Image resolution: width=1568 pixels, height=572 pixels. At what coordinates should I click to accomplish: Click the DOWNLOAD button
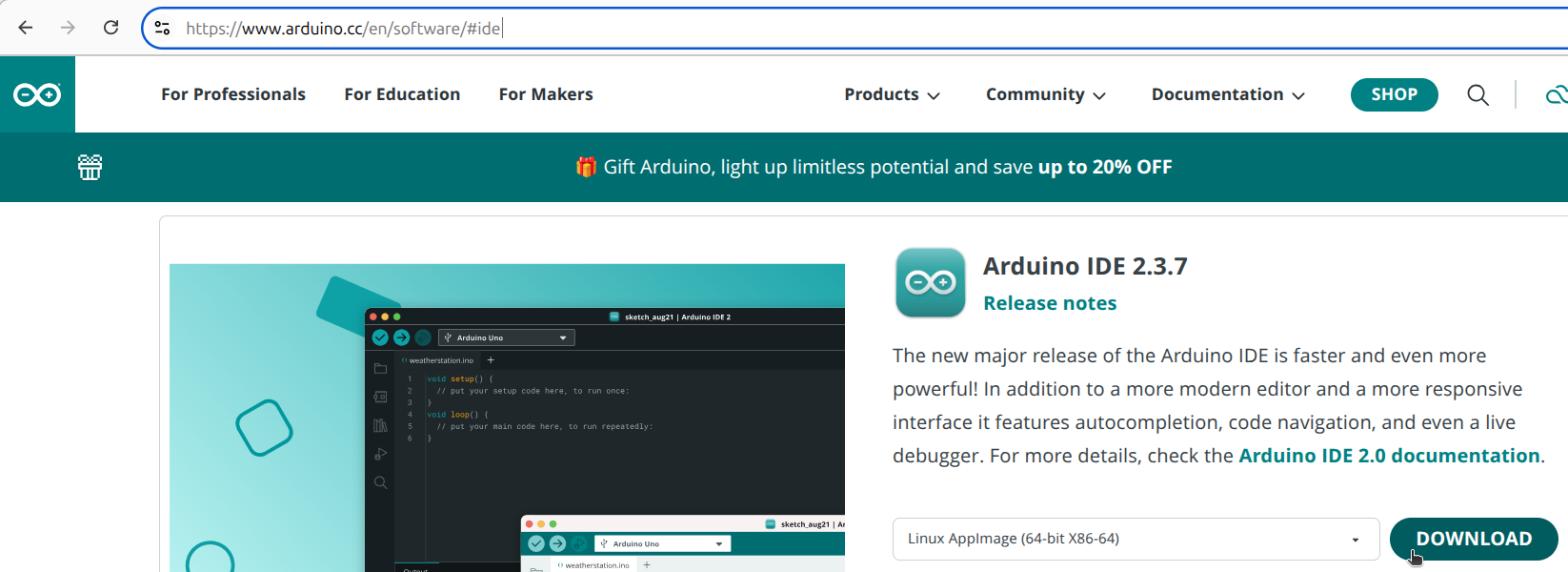(x=1474, y=539)
